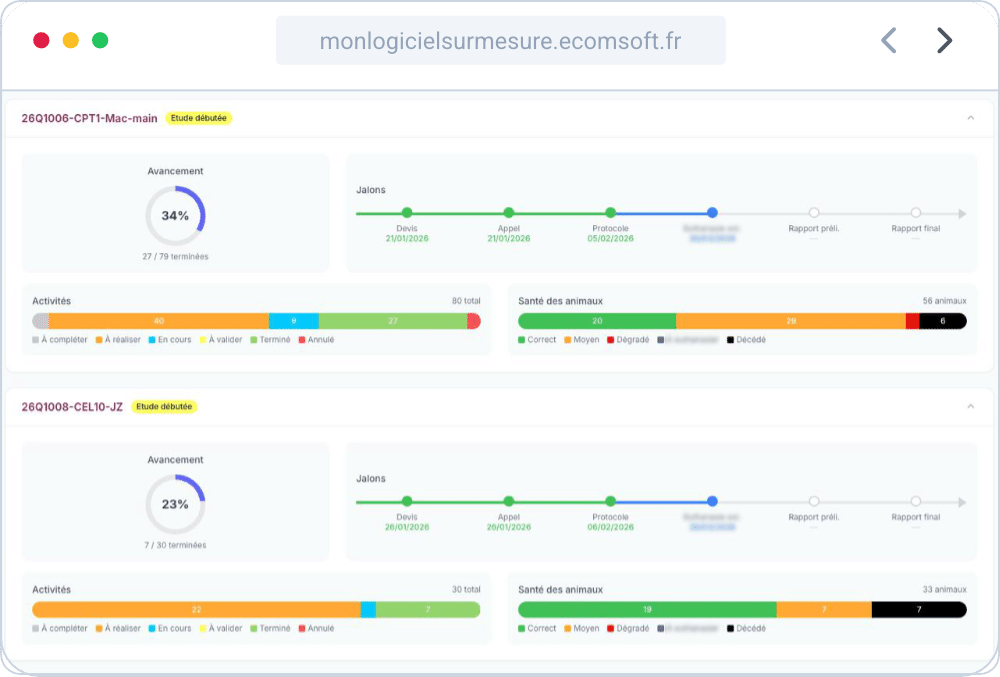
Task: Click the browser forward arrow icon
Action: [944, 40]
